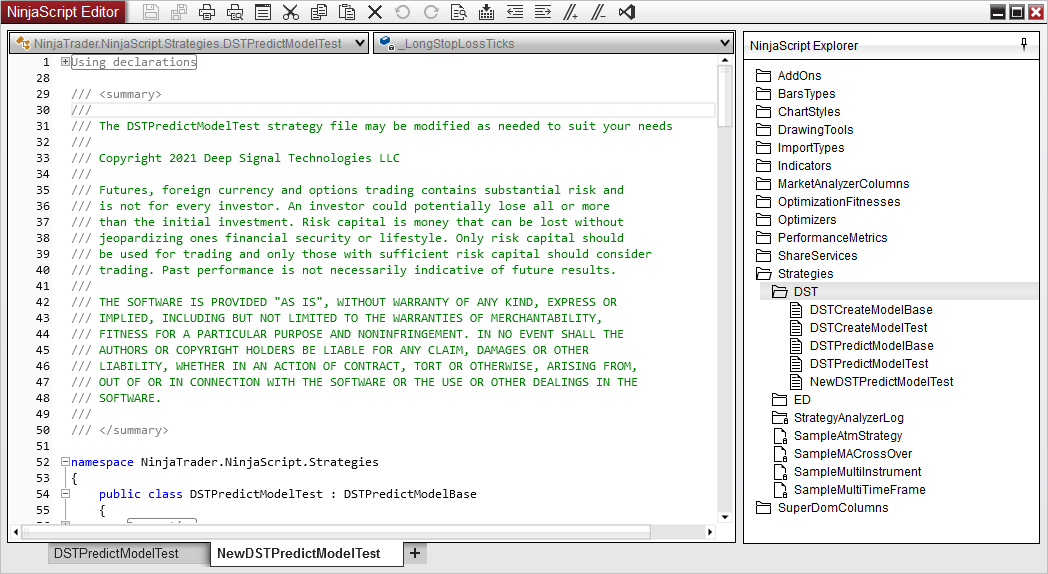Click the Decrease indent icon
This screenshot has height=574, width=1048.
pyautogui.click(x=515, y=11)
